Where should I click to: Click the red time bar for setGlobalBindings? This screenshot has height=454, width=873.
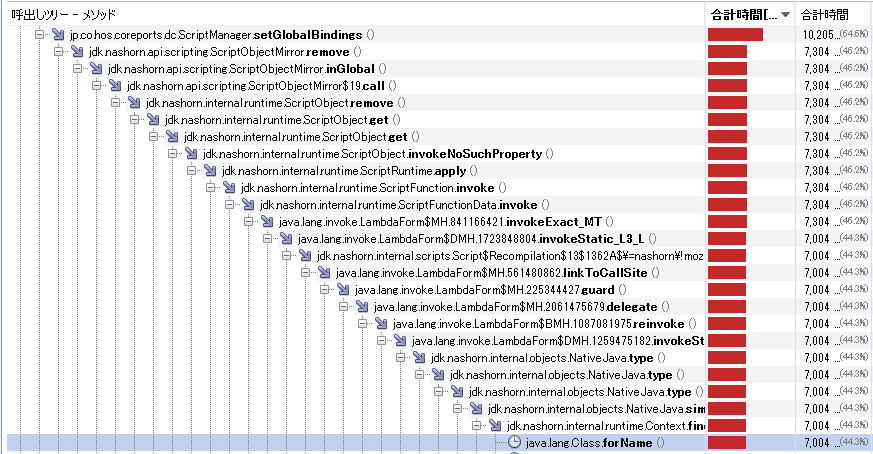[735, 35]
